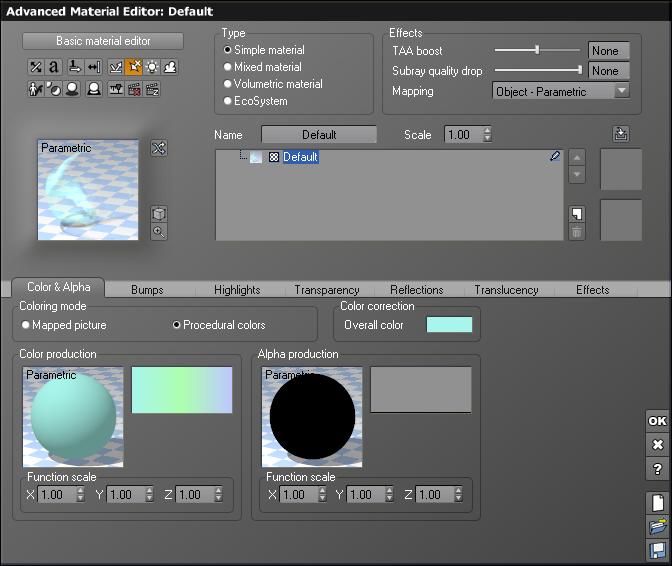
Task: Click the Default name button
Action: click(319, 135)
